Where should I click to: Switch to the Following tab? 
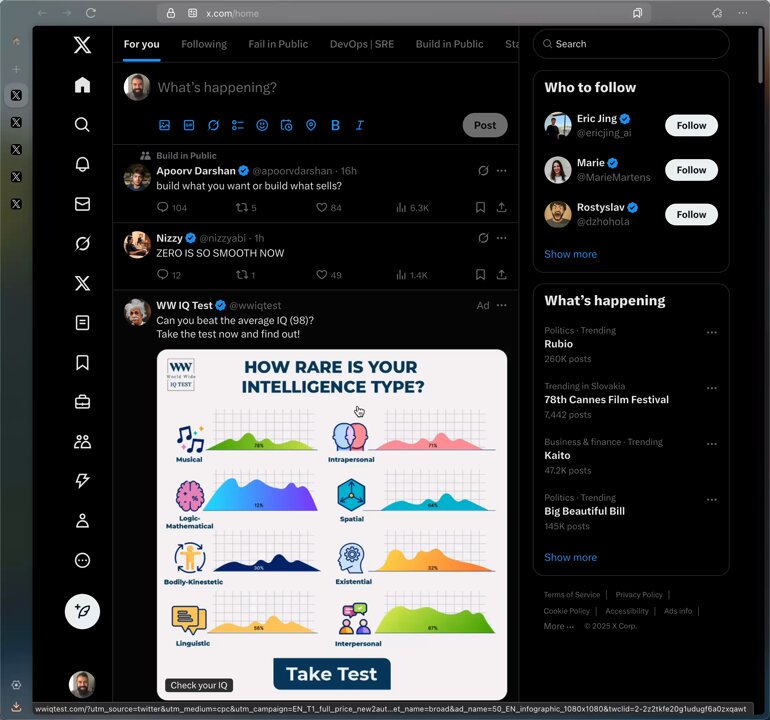pos(204,44)
